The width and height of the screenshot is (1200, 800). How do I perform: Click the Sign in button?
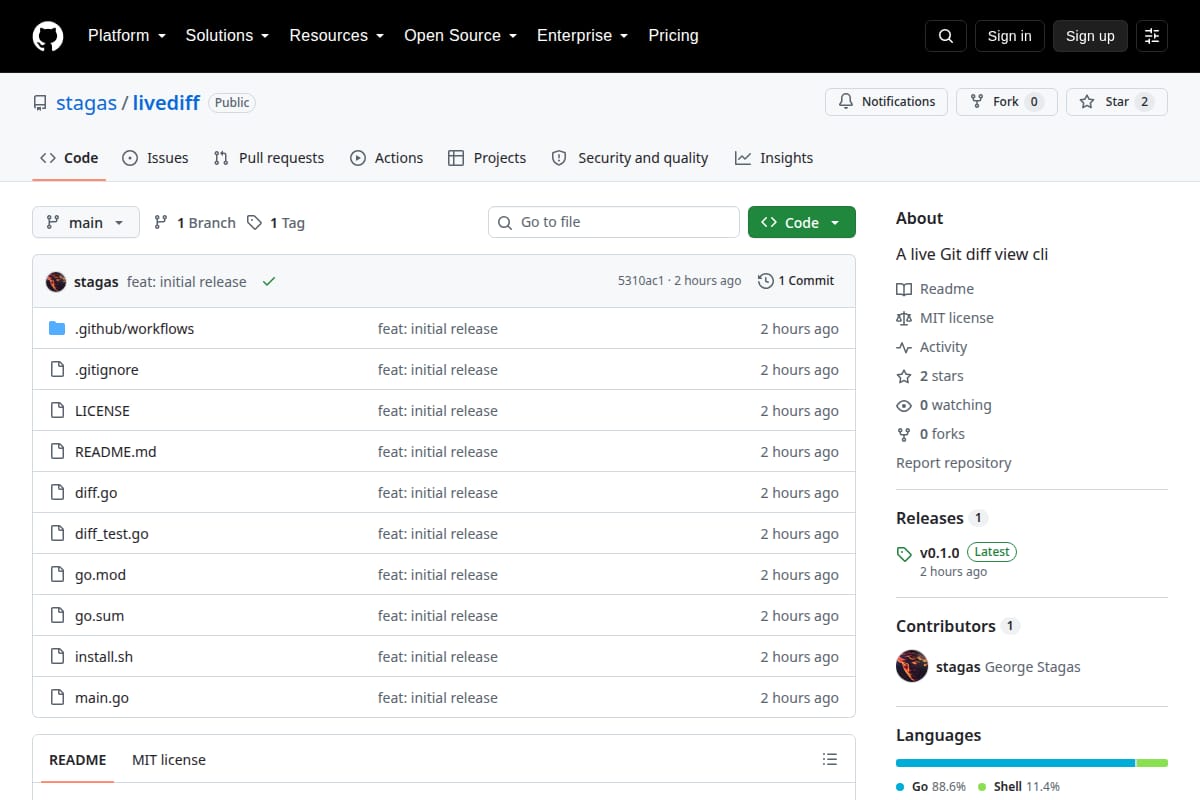click(1009, 36)
